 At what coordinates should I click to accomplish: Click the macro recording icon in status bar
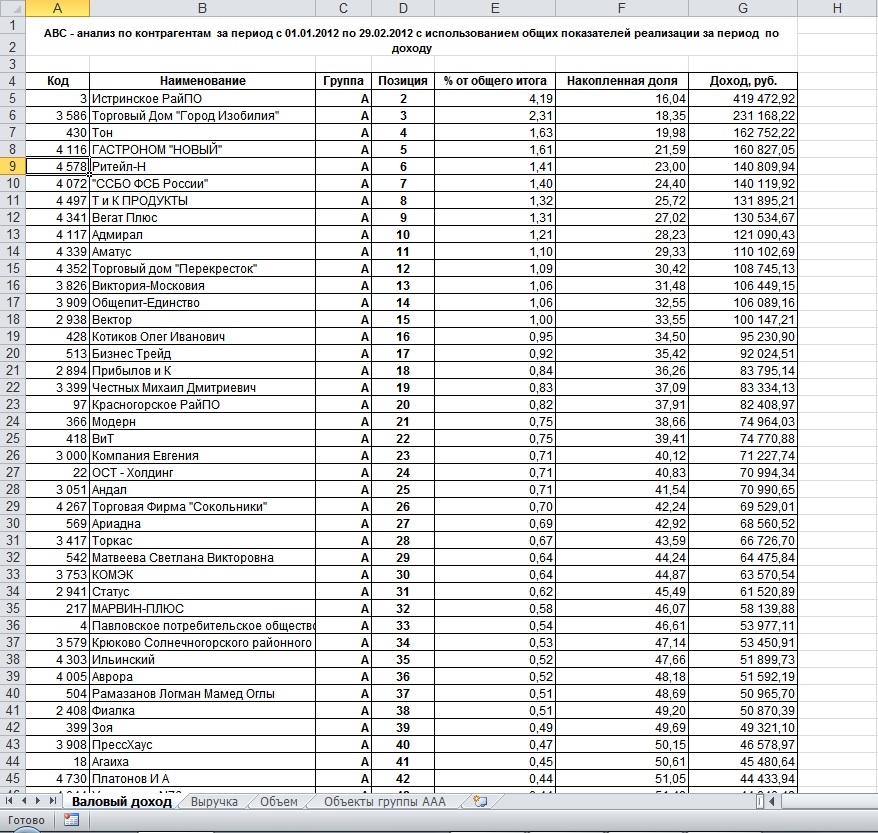click(71, 820)
